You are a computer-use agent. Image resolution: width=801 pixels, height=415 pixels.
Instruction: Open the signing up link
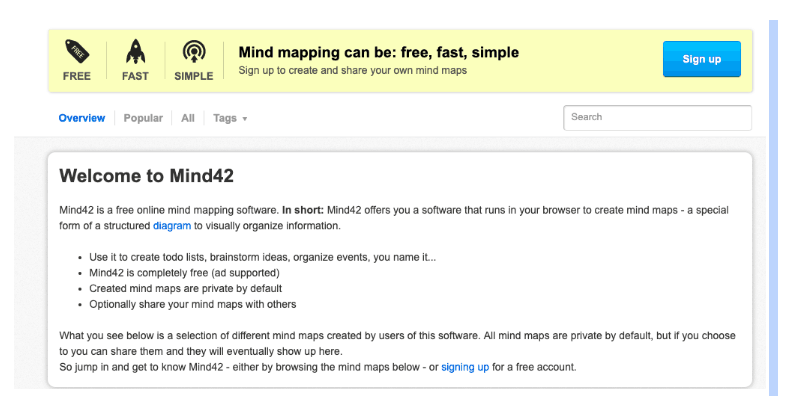(465, 367)
